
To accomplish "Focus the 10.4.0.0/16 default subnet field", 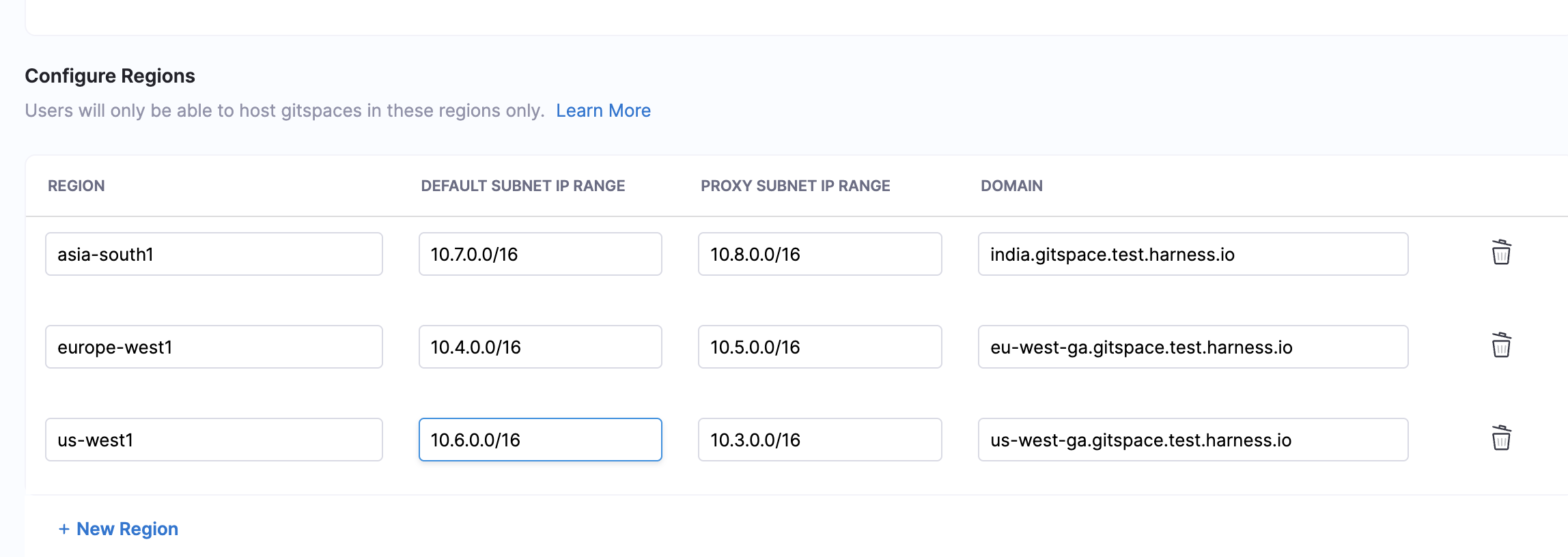I will click(540, 347).
